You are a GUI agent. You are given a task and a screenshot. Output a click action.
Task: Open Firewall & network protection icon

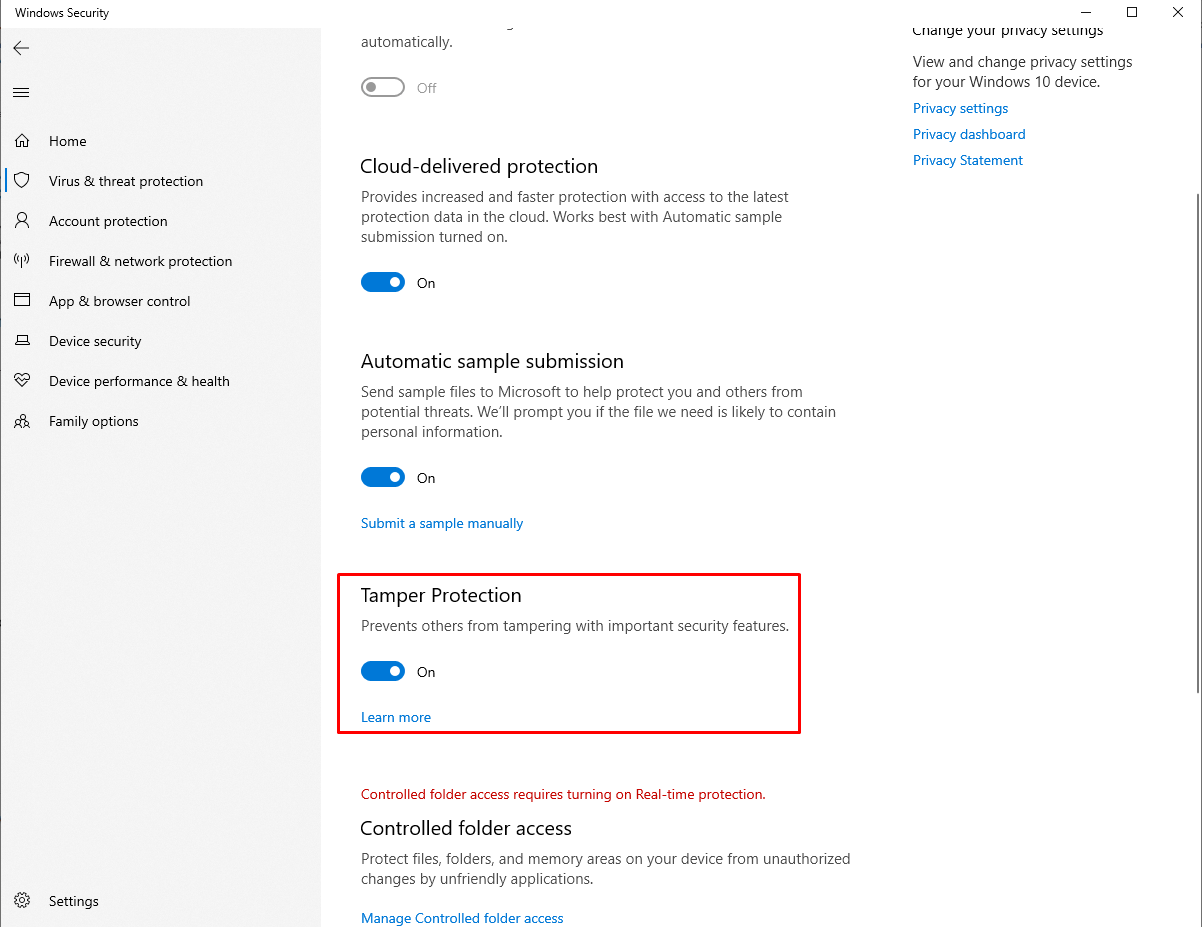[22, 261]
